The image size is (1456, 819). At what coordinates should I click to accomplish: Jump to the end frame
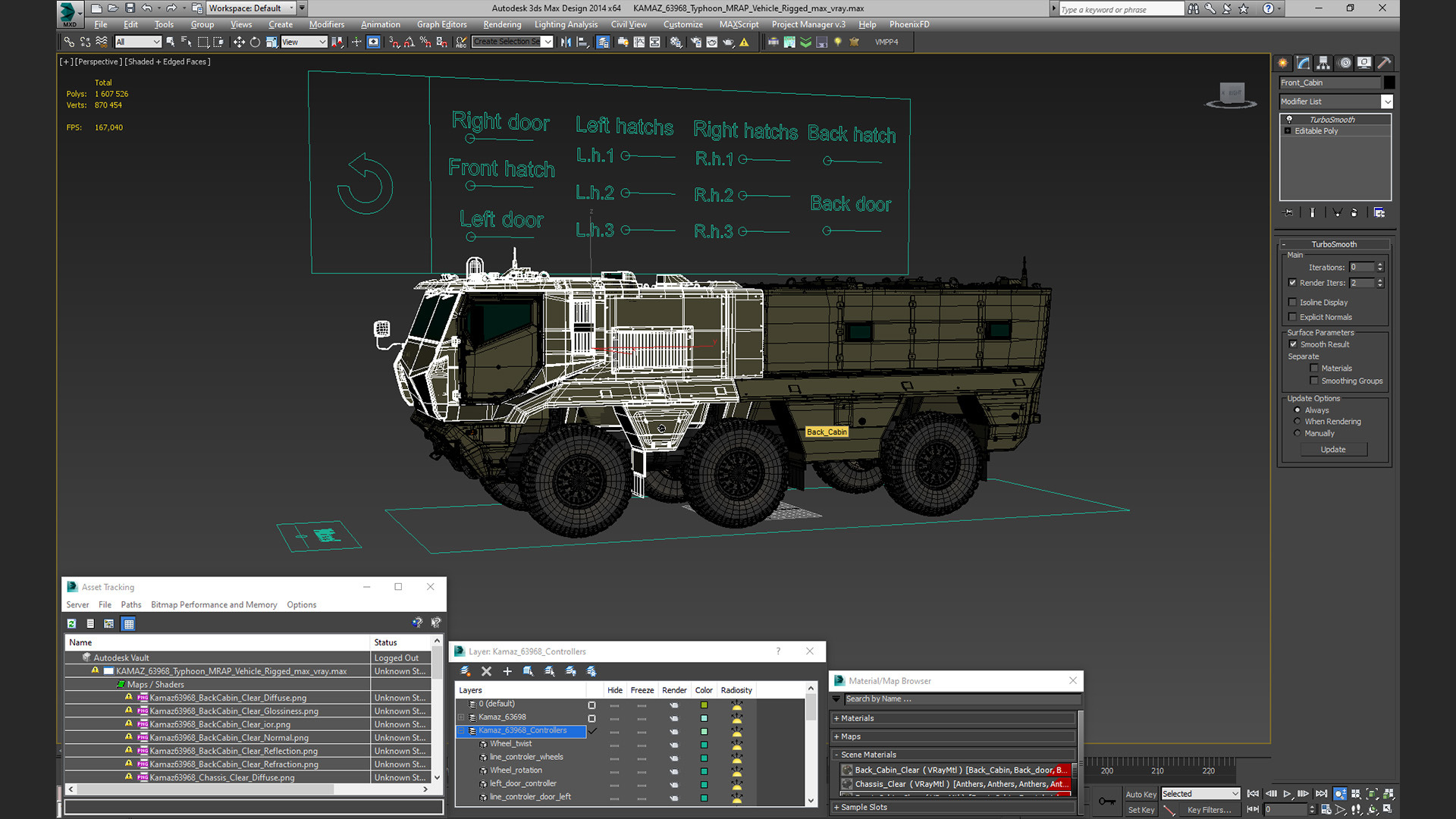[x=1321, y=794]
